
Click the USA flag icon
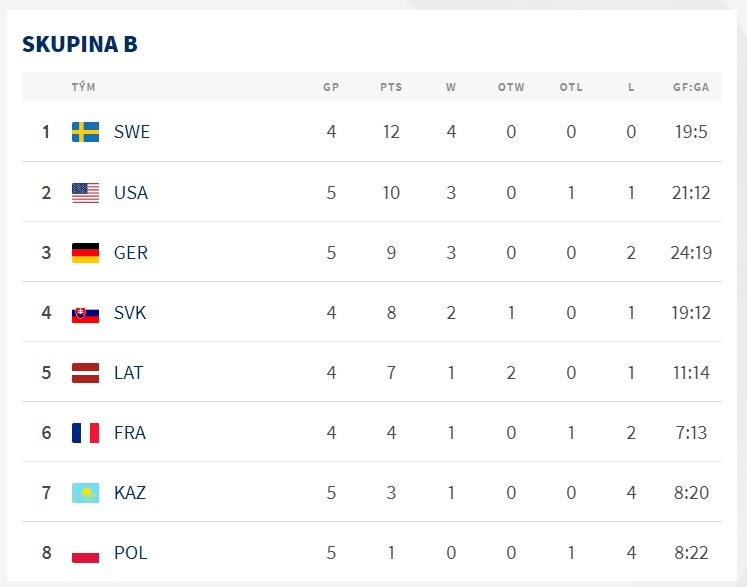coord(85,193)
